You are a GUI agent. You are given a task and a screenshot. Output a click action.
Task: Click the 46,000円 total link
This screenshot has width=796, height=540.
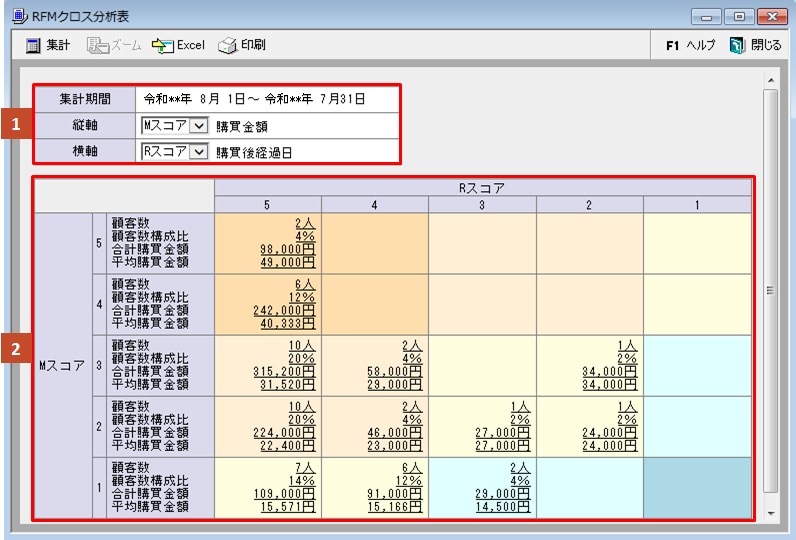[x=395, y=432]
